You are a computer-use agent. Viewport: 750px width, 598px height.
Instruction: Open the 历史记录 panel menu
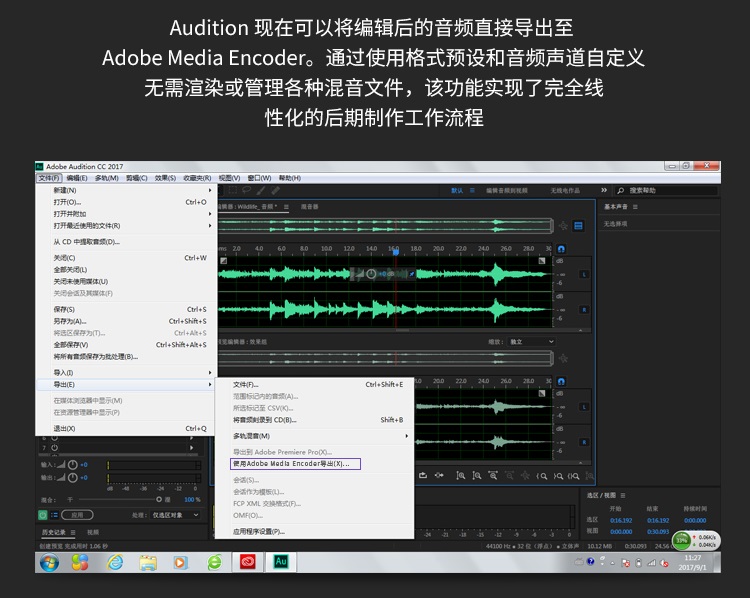73,532
